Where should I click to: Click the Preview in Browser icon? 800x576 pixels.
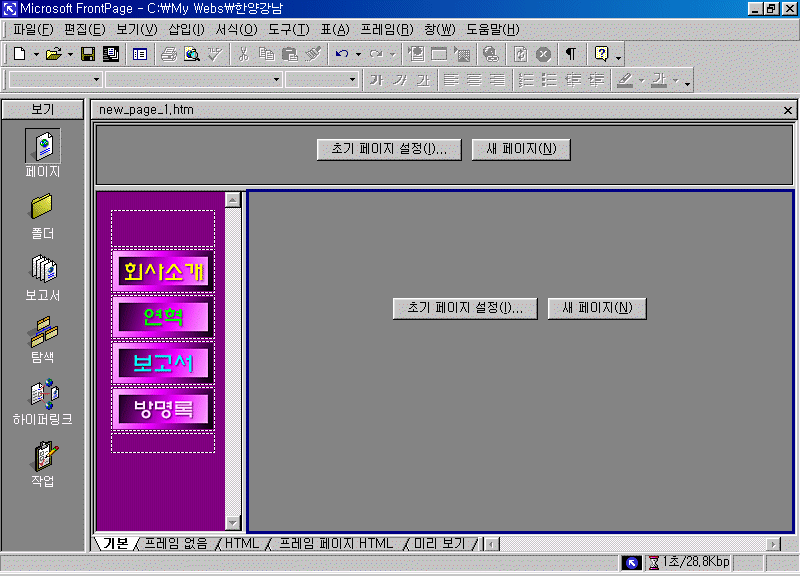[x=192, y=54]
